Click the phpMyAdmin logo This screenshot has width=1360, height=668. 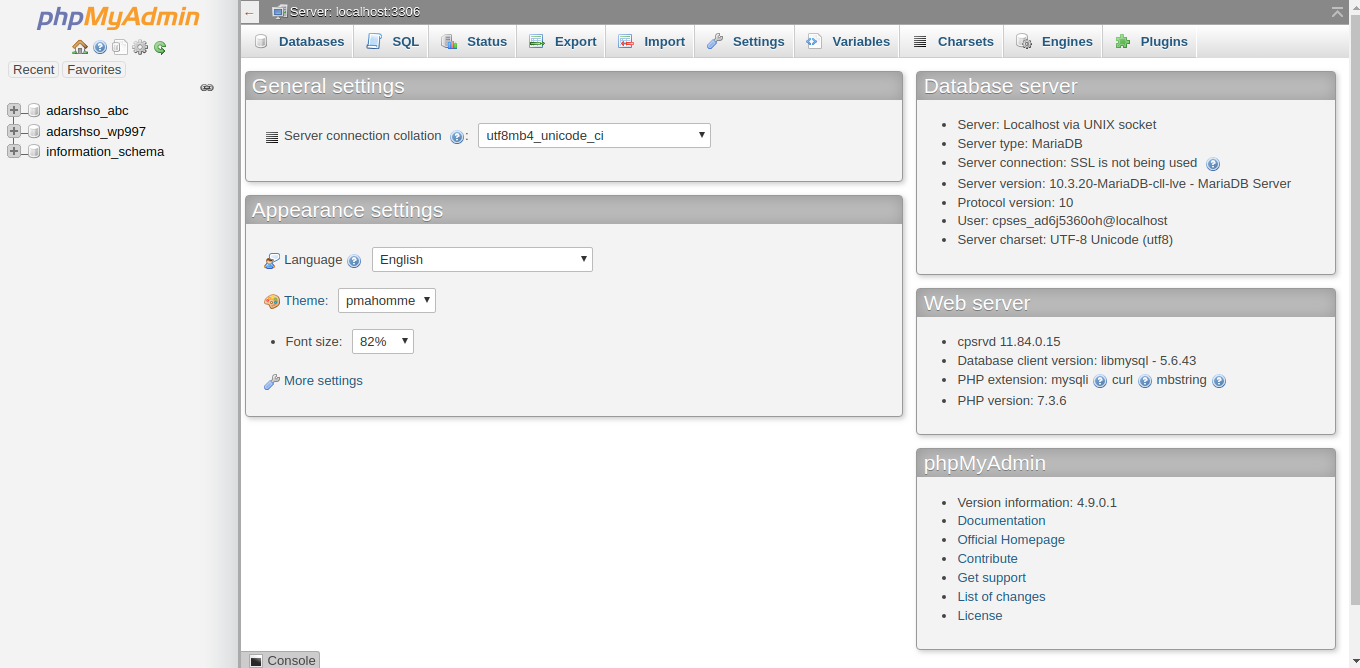point(118,18)
